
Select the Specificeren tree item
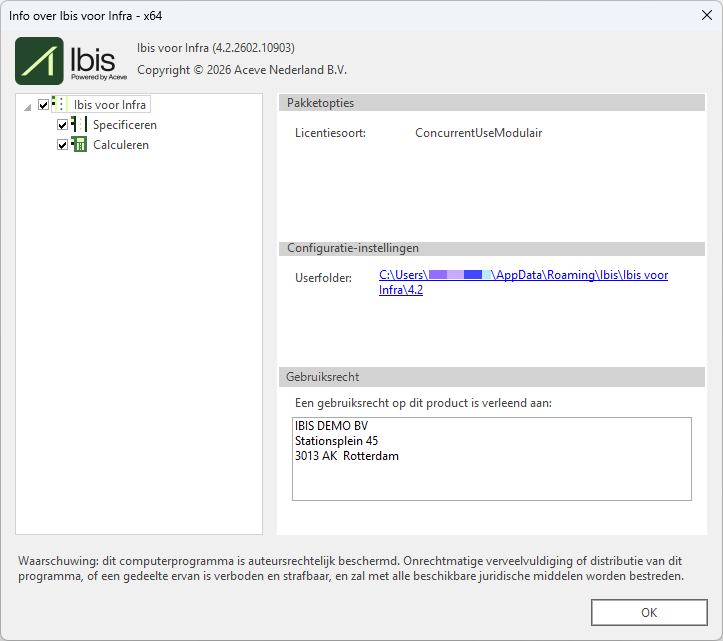click(x=124, y=125)
